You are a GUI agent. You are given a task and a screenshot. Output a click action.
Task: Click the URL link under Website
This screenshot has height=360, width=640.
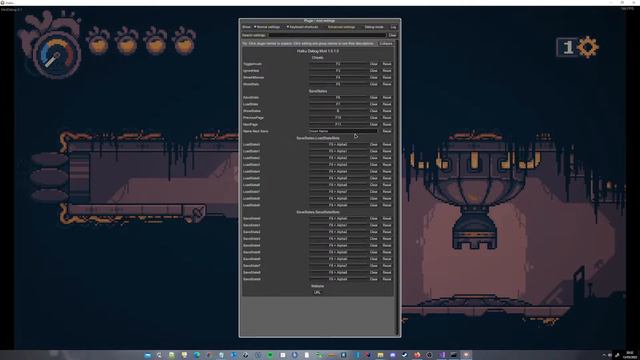click(x=317, y=292)
